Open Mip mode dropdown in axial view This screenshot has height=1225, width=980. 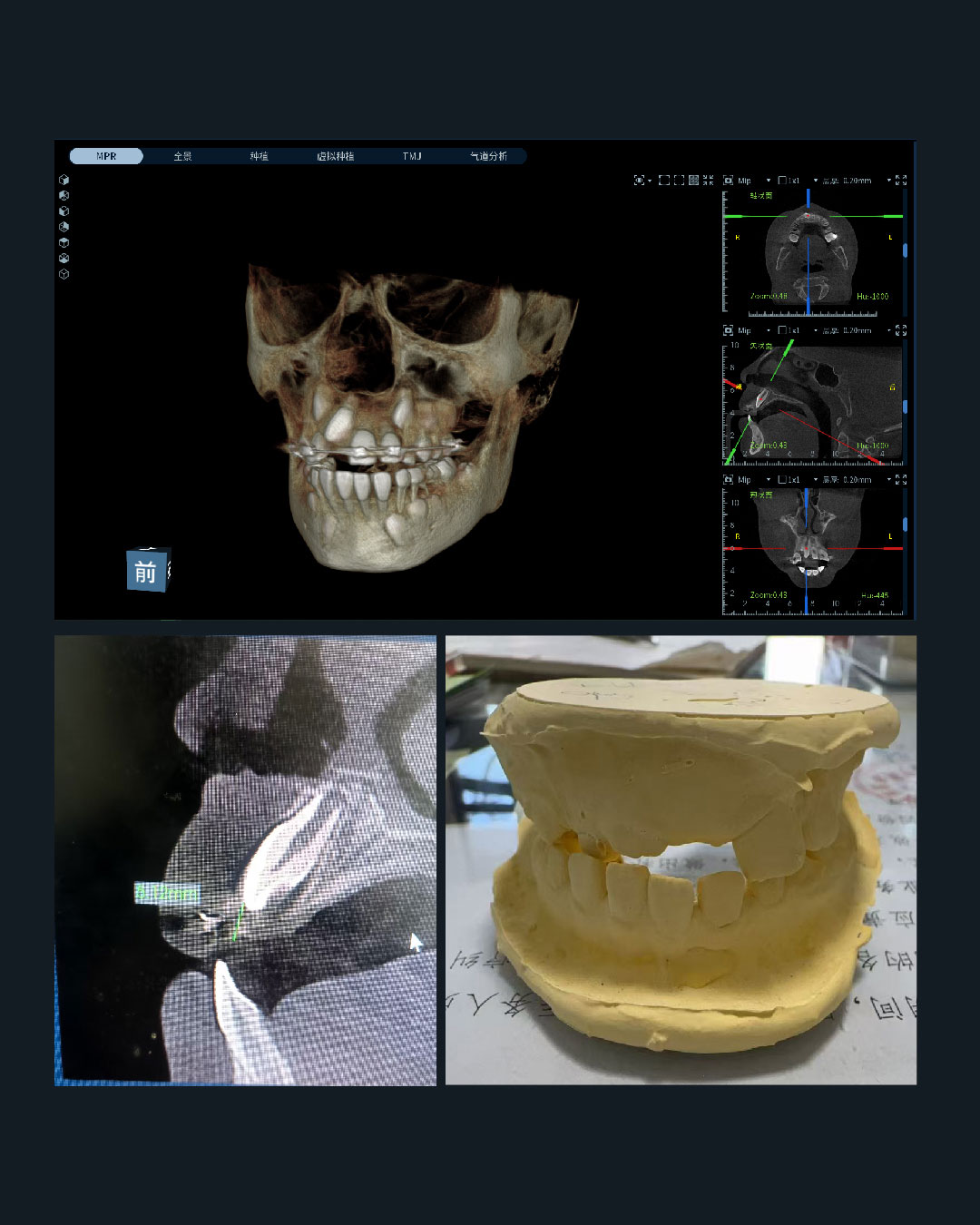click(x=769, y=181)
